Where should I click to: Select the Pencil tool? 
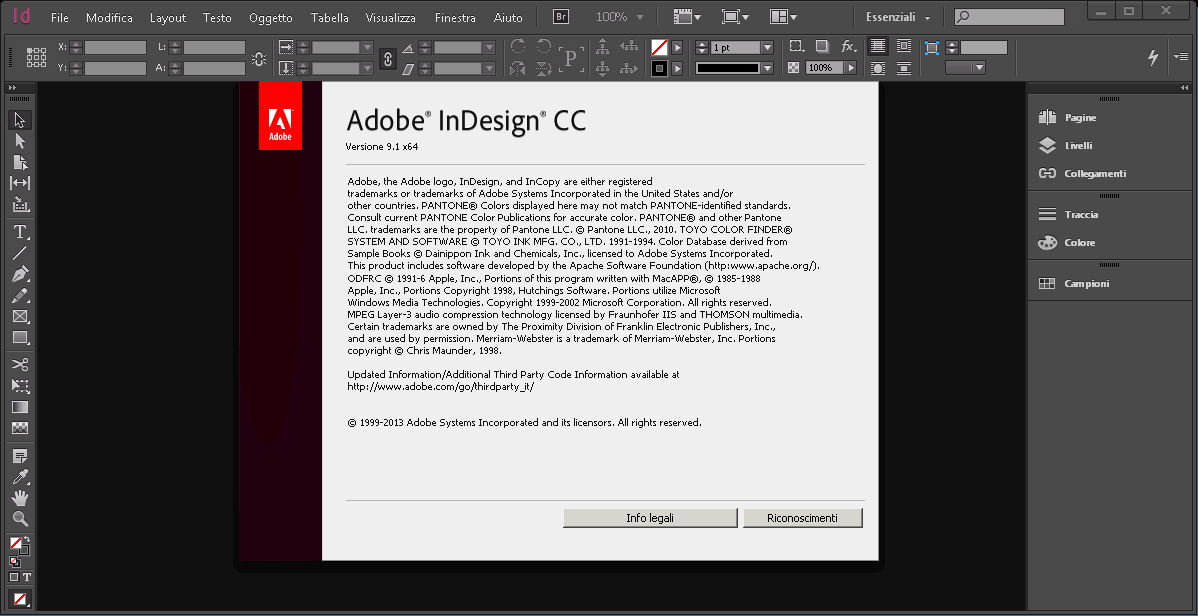coord(20,295)
